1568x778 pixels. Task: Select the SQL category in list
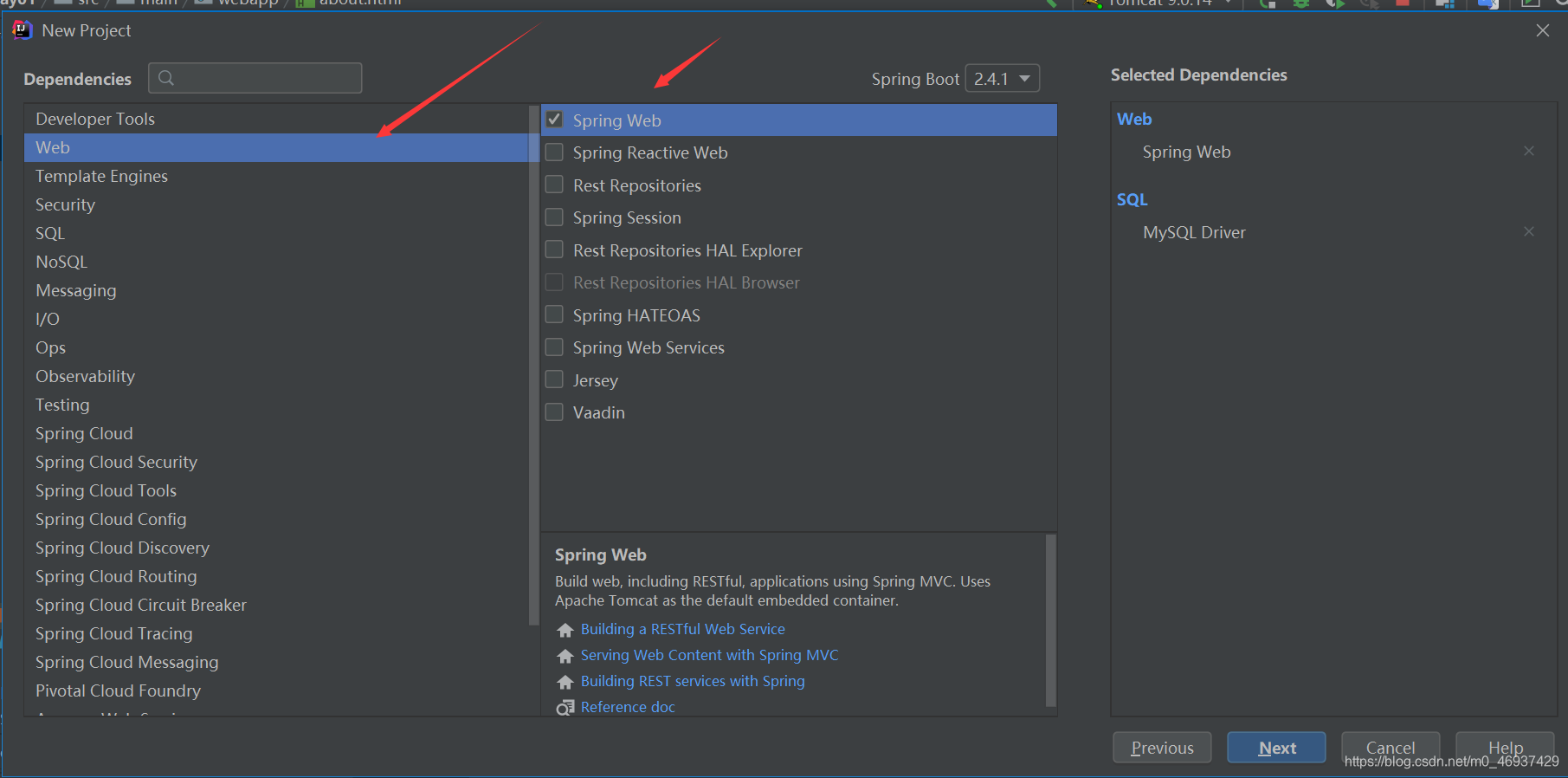pyautogui.click(x=276, y=233)
